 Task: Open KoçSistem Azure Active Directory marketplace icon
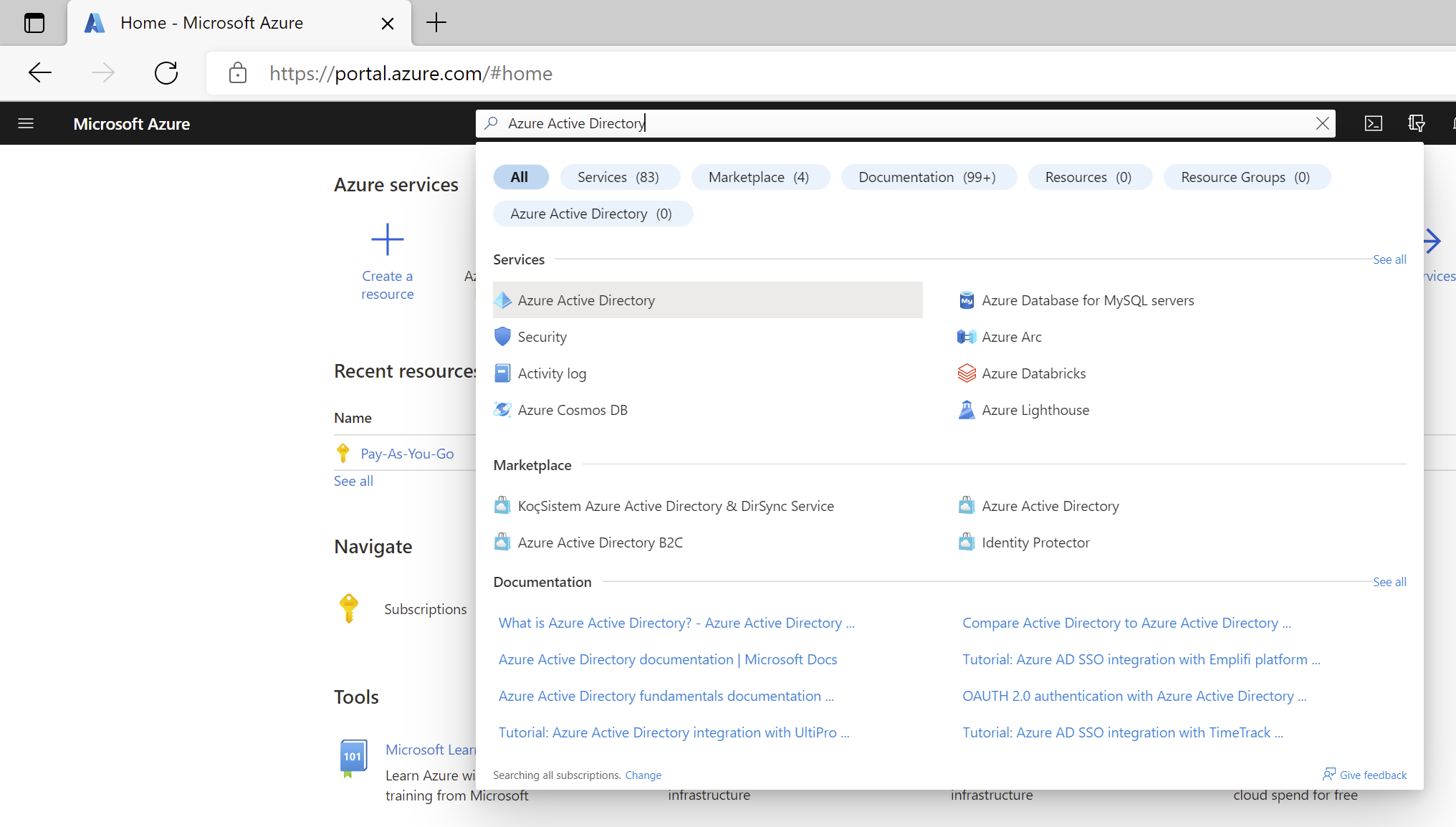click(x=503, y=506)
